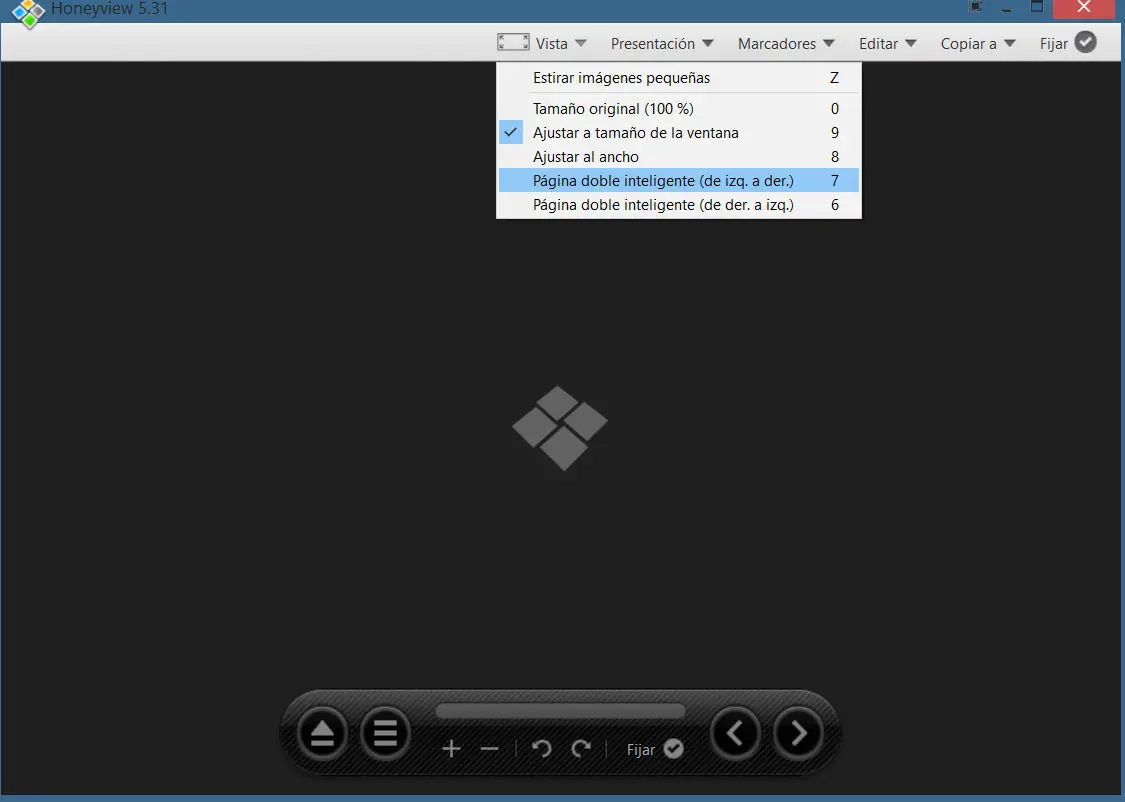Go to next image arrow
This screenshot has height=802, width=1125.
click(798, 733)
